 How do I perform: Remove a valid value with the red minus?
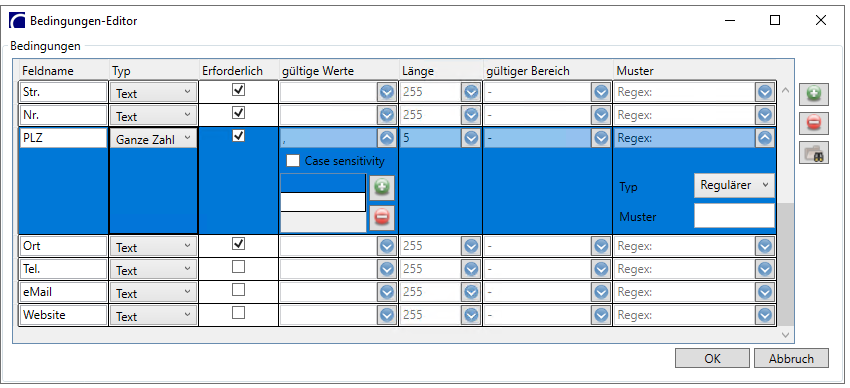(x=382, y=218)
